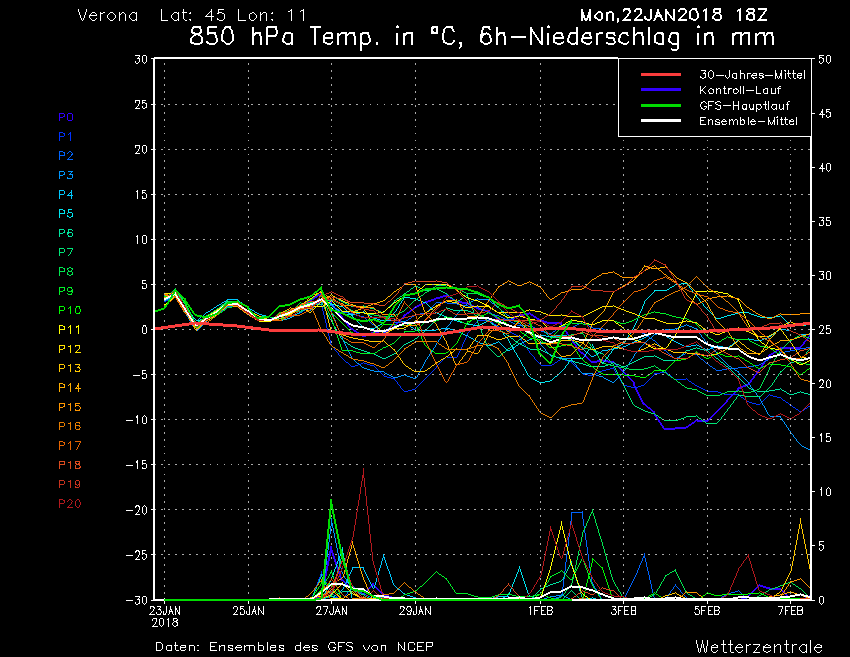Select ensemble member label P4
Viewport: 850px width, 657px height.
coord(66,194)
